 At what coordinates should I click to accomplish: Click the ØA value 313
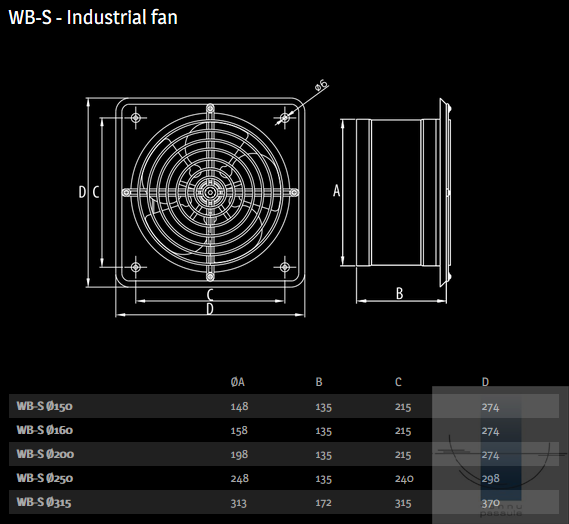click(238, 503)
